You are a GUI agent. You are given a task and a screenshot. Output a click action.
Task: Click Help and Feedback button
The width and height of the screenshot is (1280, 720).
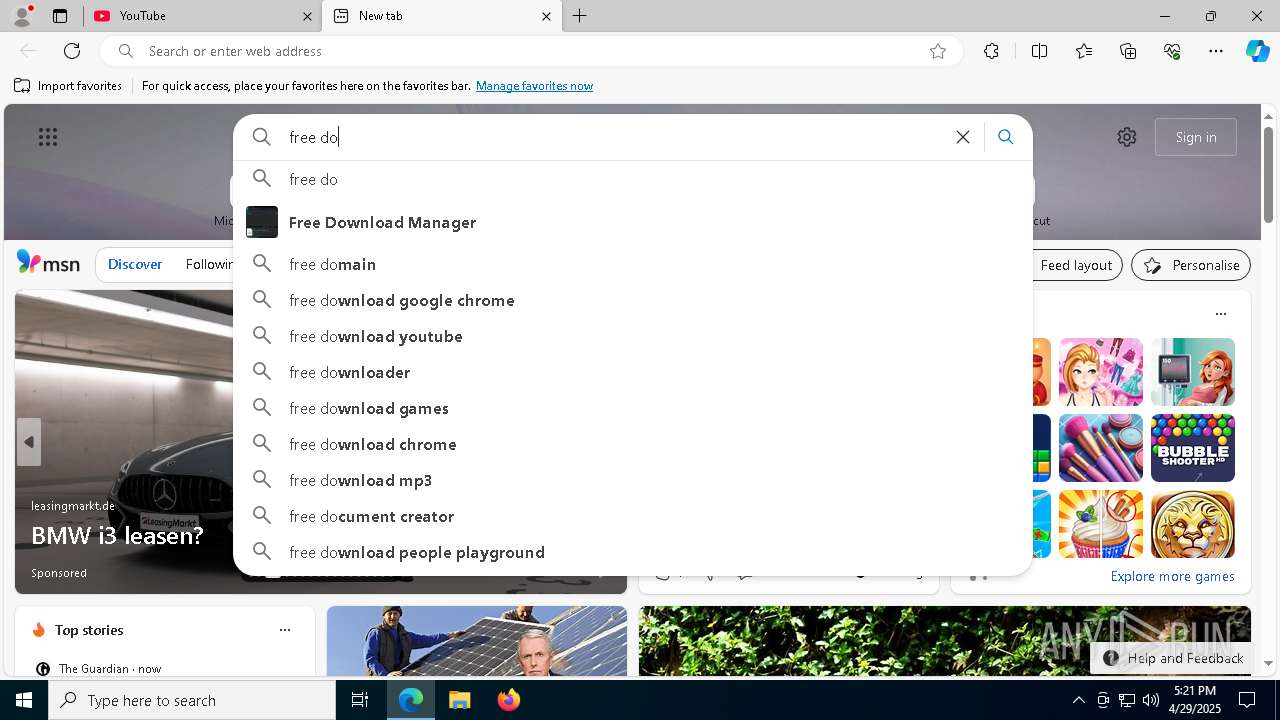pyautogui.click(x=1174, y=658)
